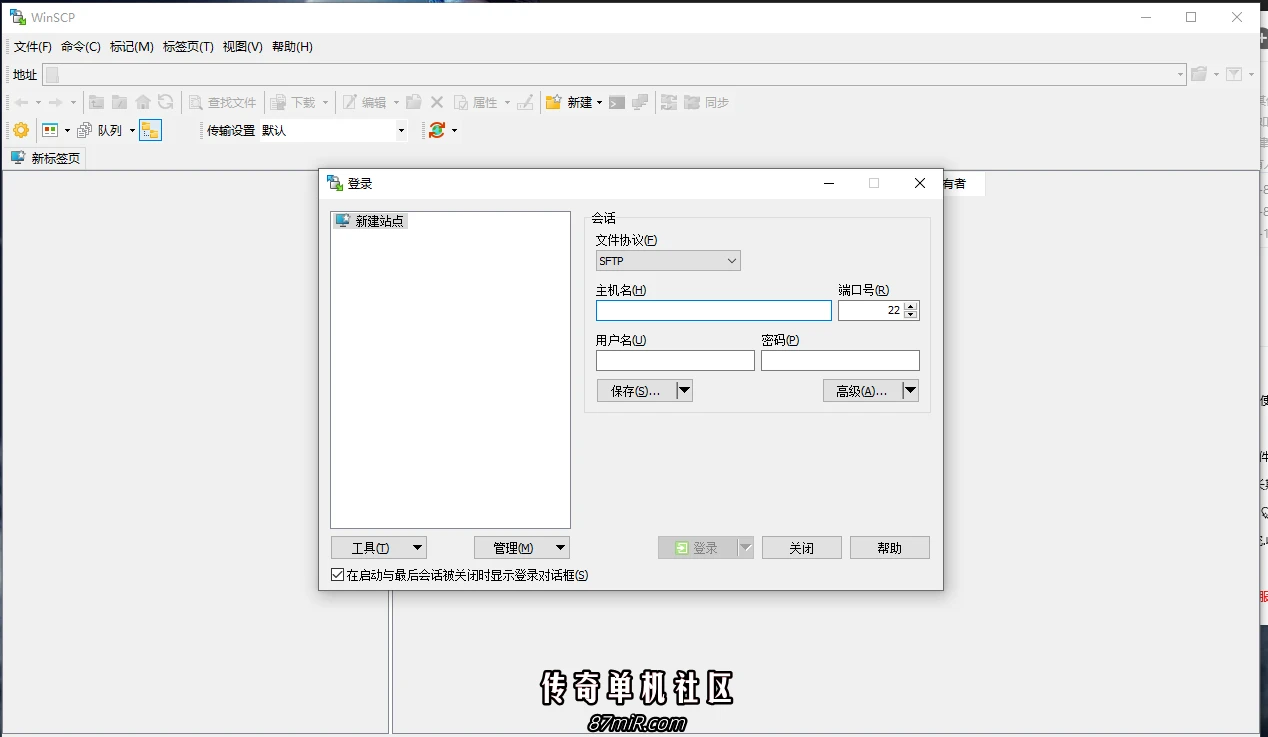Open the 命令(C) menu
This screenshot has height=737, width=1268.
(81, 47)
